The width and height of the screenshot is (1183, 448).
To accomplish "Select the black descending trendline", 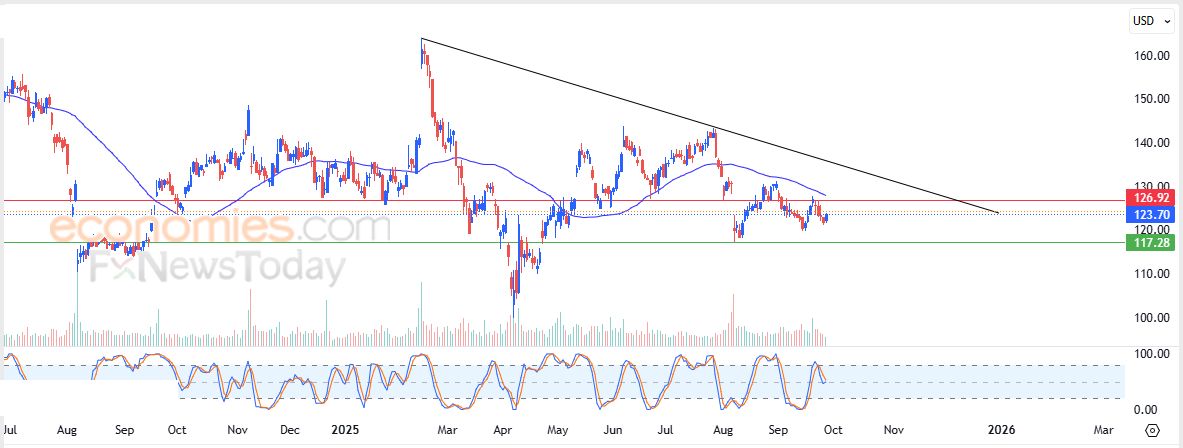I will pyautogui.click(x=709, y=126).
